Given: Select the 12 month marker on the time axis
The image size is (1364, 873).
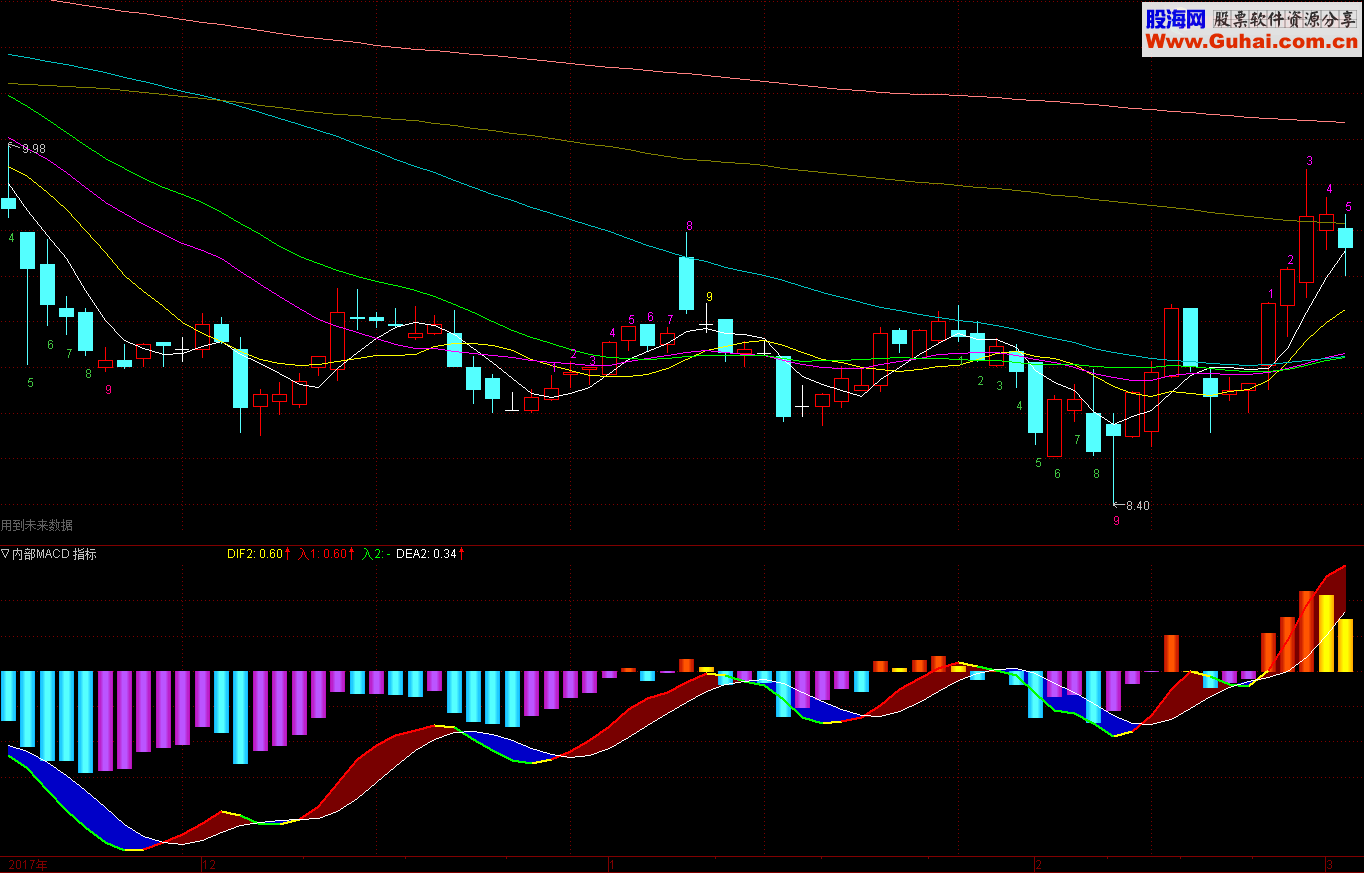Looking at the screenshot, I should [x=210, y=864].
